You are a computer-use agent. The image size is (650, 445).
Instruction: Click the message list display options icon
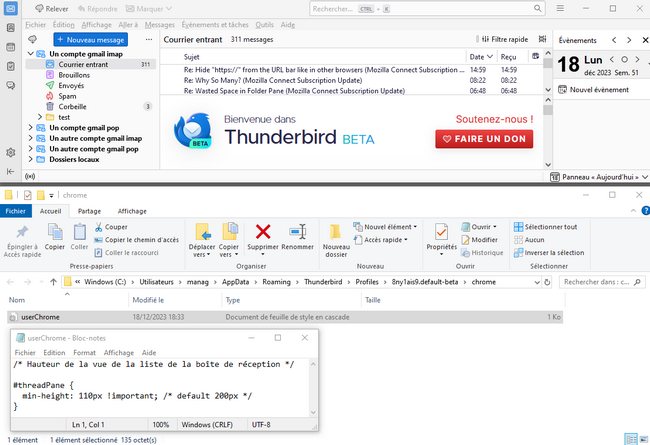(x=542, y=39)
